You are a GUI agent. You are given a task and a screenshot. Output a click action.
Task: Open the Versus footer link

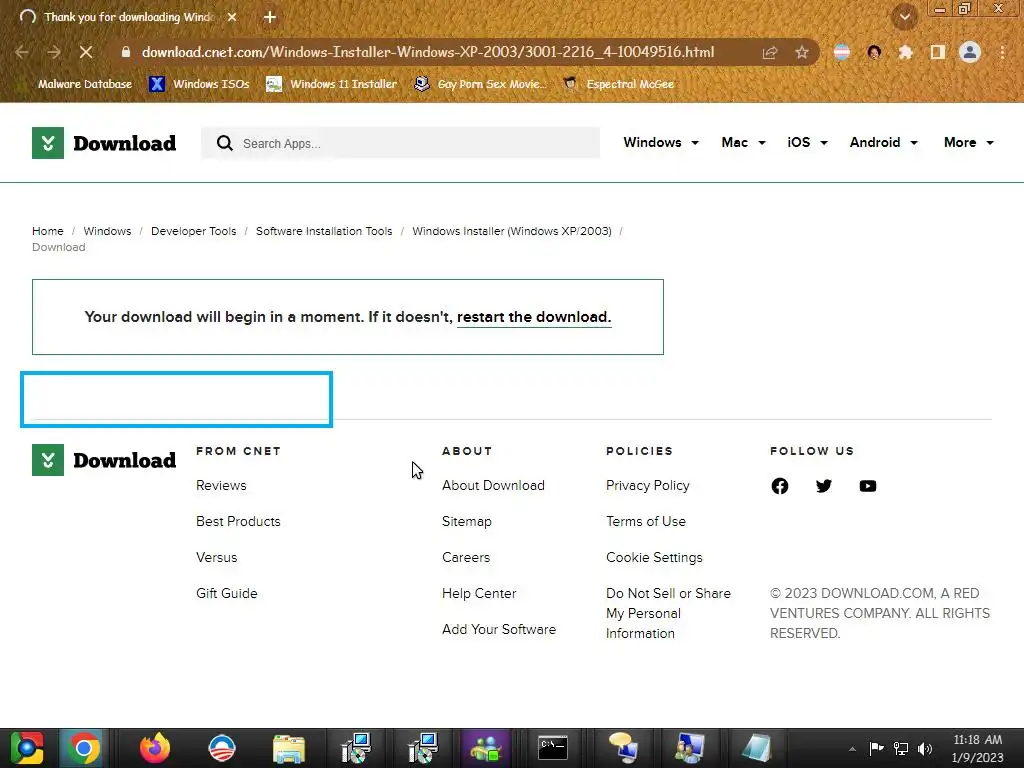point(217,557)
